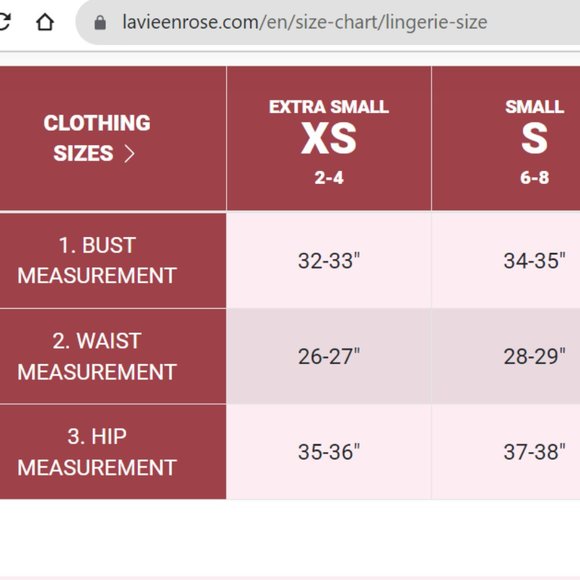Screen dimensions: 580x580
Task: Click the Hip Measurement row label
Action: point(97,452)
